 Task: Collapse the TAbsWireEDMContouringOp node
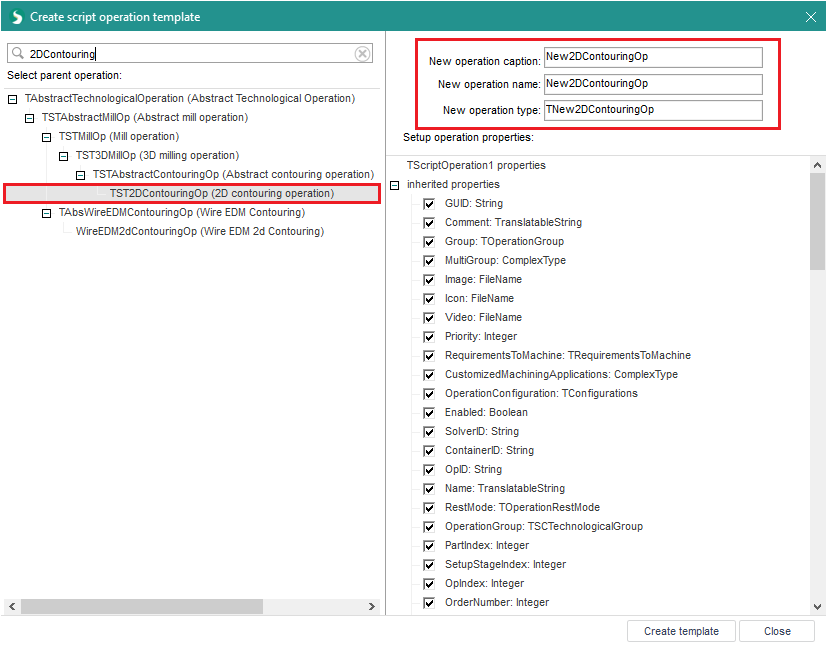47,213
